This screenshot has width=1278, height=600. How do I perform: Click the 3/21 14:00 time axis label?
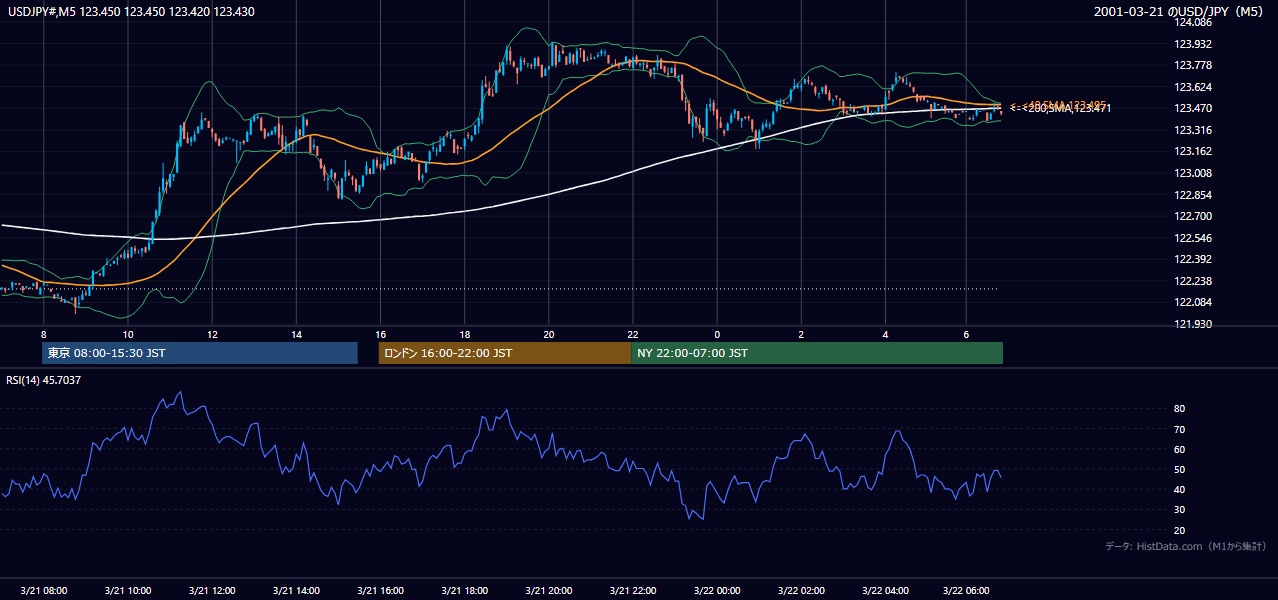296,591
